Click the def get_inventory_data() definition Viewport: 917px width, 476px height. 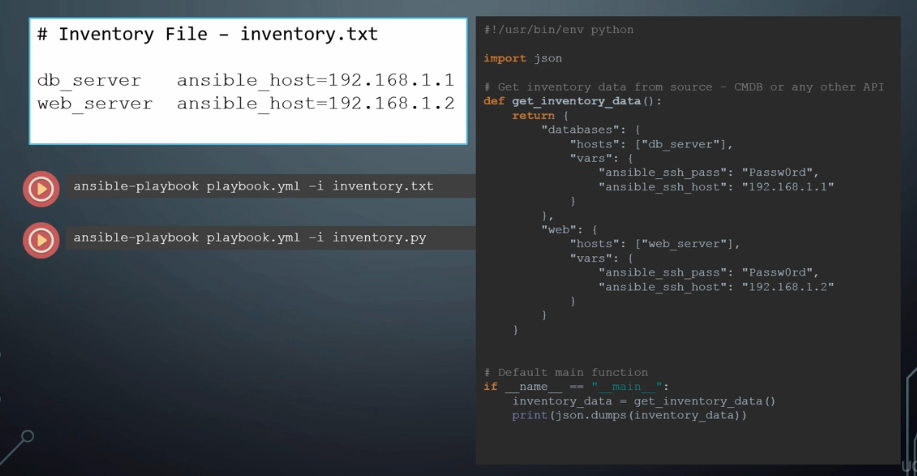[573, 101]
